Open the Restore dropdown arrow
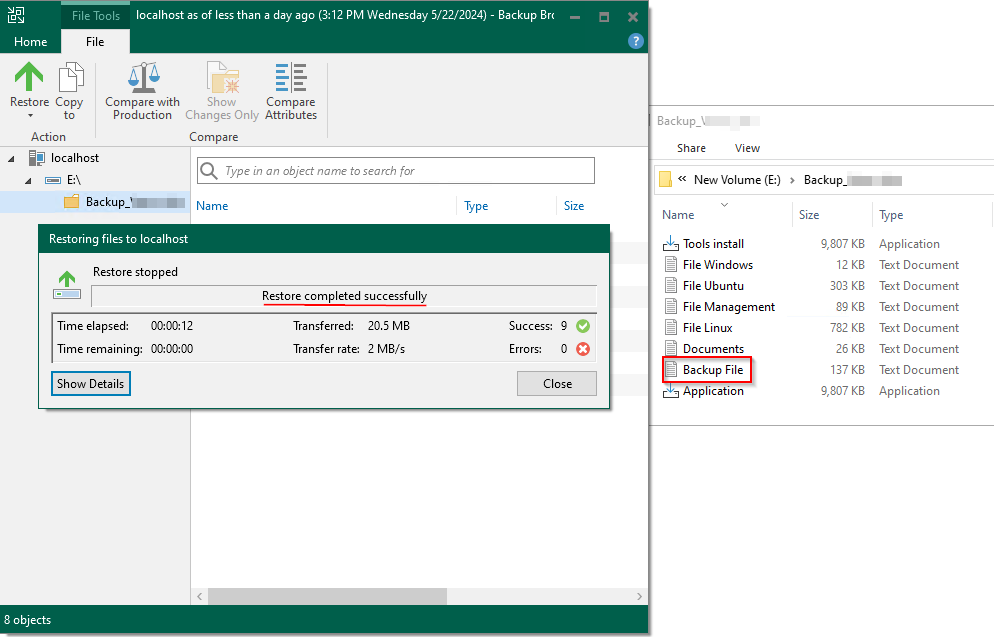Image resolution: width=994 pixels, height=637 pixels. pos(29,116)
